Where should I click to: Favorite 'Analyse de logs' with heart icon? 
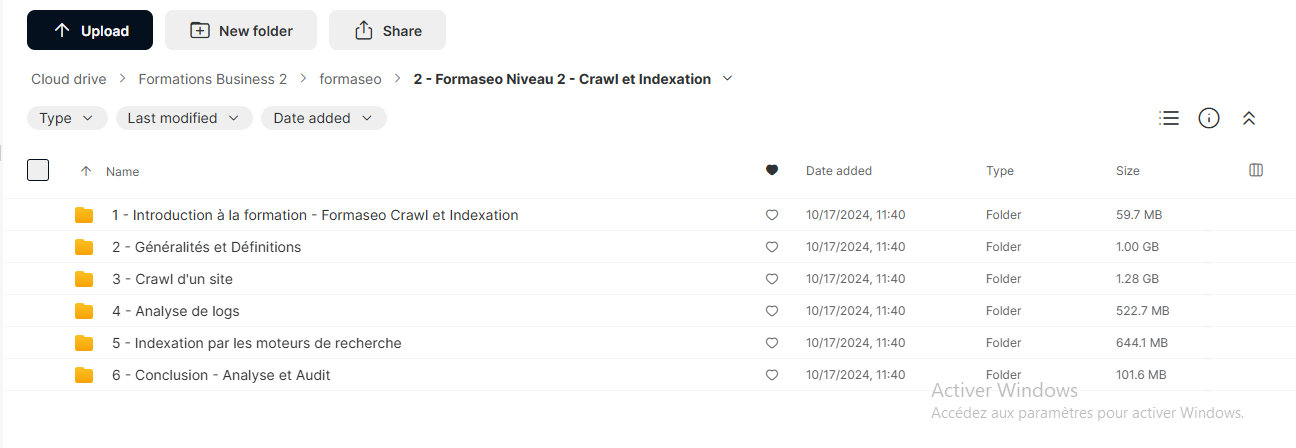[x=771, y=311]
